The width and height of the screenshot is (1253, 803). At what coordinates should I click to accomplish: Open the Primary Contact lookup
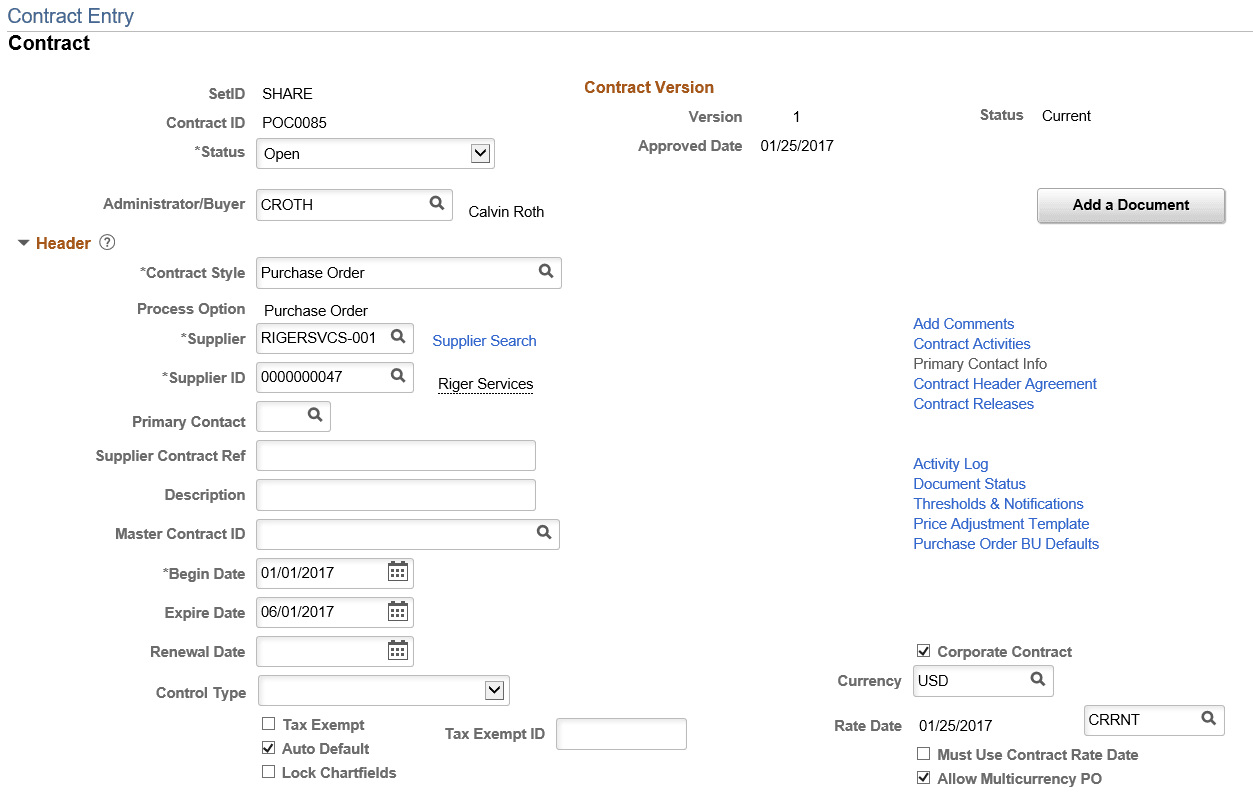317,416
